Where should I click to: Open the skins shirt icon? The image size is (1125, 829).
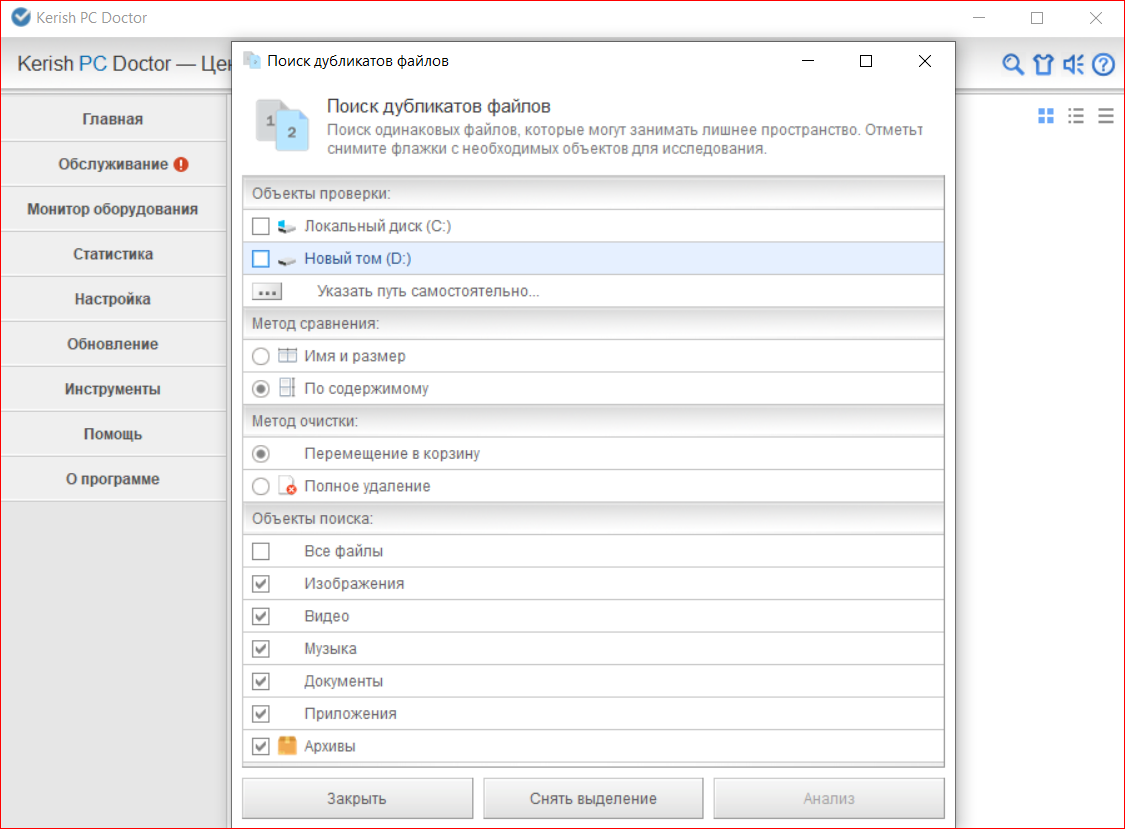(1043, 65)
